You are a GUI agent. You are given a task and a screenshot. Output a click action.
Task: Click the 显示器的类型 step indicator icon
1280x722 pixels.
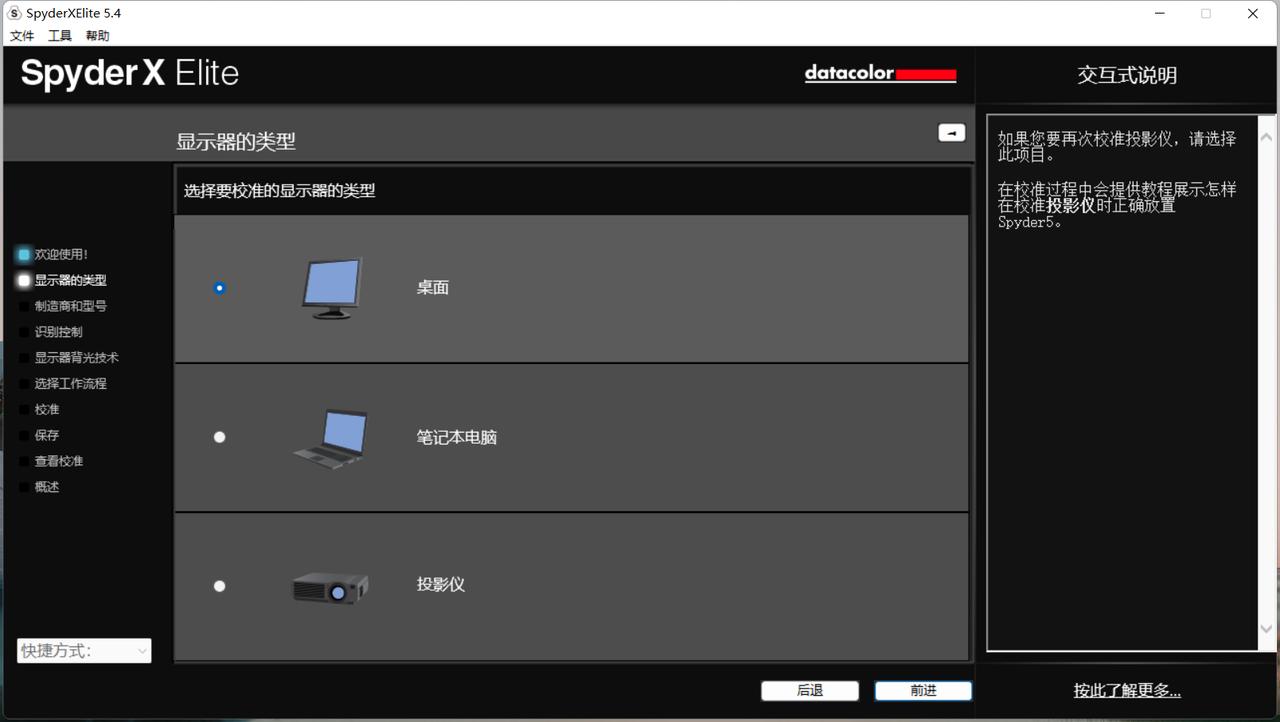click(x=24, y=281)
